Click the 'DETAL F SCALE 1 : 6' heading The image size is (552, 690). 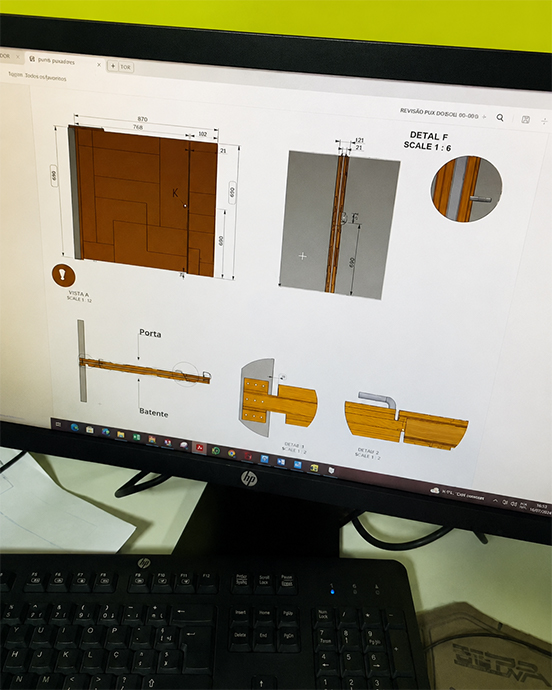tap(428, 141)
